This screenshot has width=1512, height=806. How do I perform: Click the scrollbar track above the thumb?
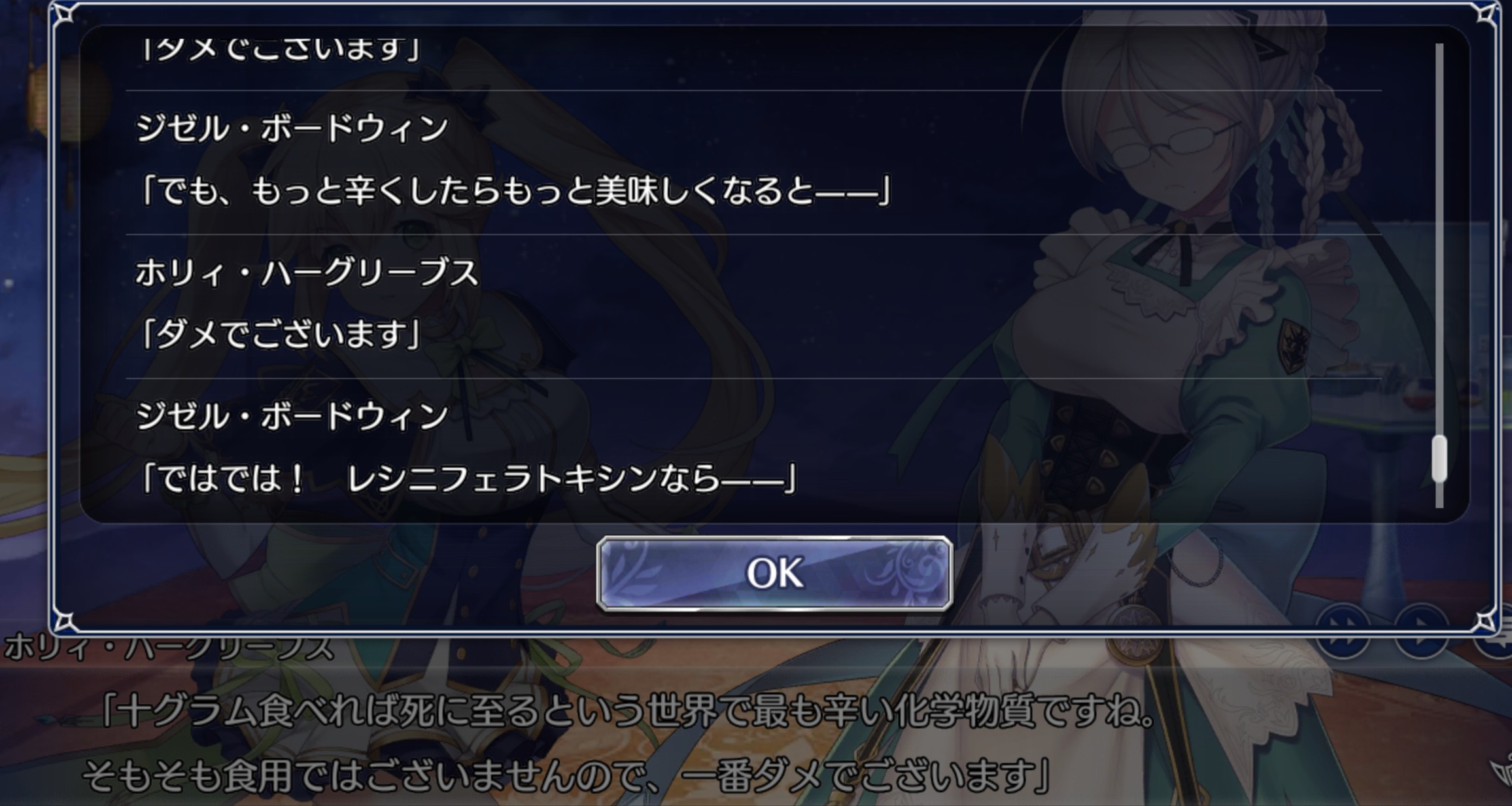(1439, 239)
